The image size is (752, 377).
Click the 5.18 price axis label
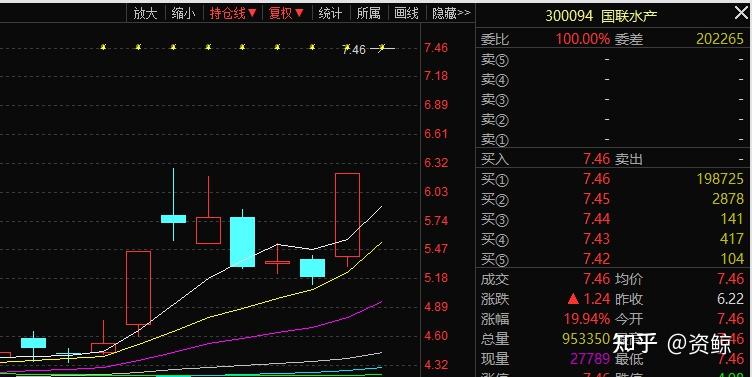pos(436,278)
